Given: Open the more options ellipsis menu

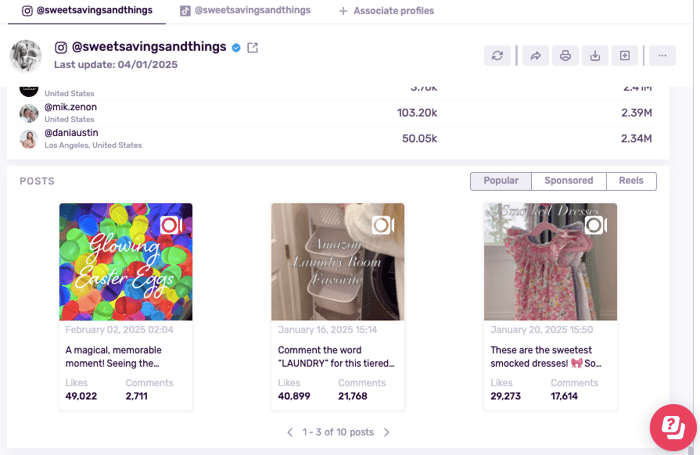Looking at the screenshot, I should [662, 56].
